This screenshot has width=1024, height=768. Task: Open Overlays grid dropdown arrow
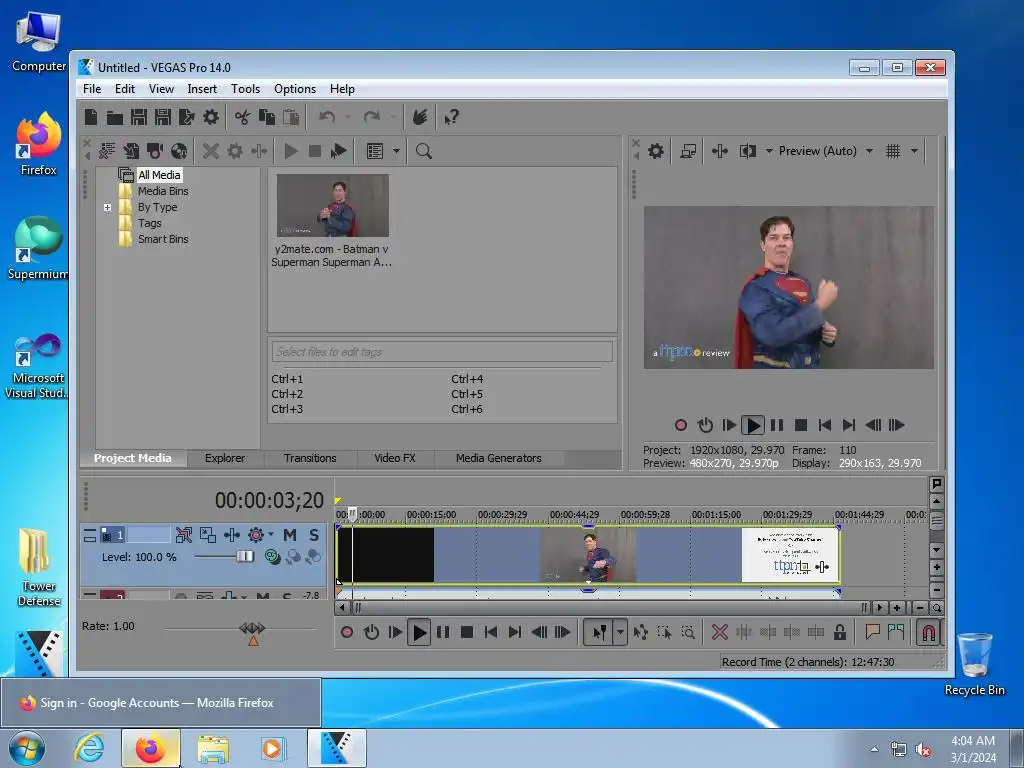click(914, 152)
